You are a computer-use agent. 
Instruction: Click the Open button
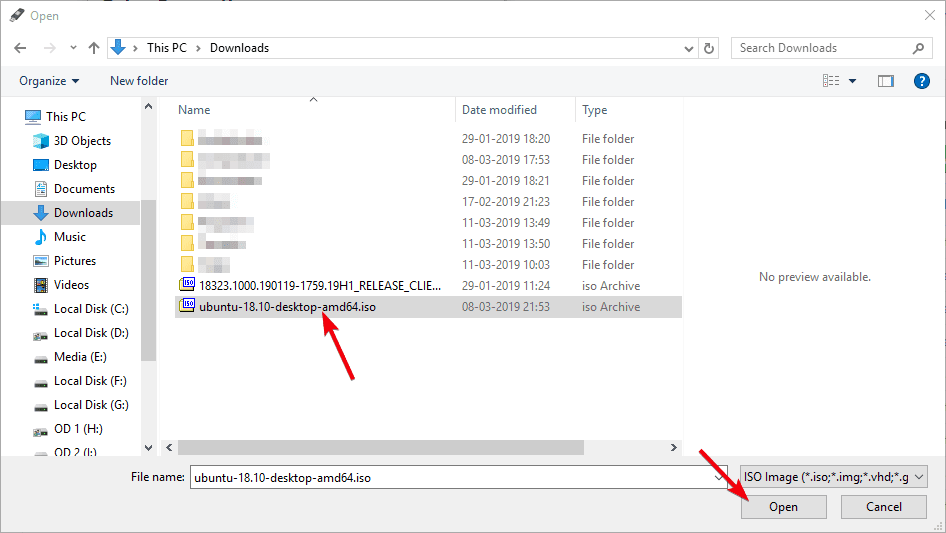[x=784, y=507]
